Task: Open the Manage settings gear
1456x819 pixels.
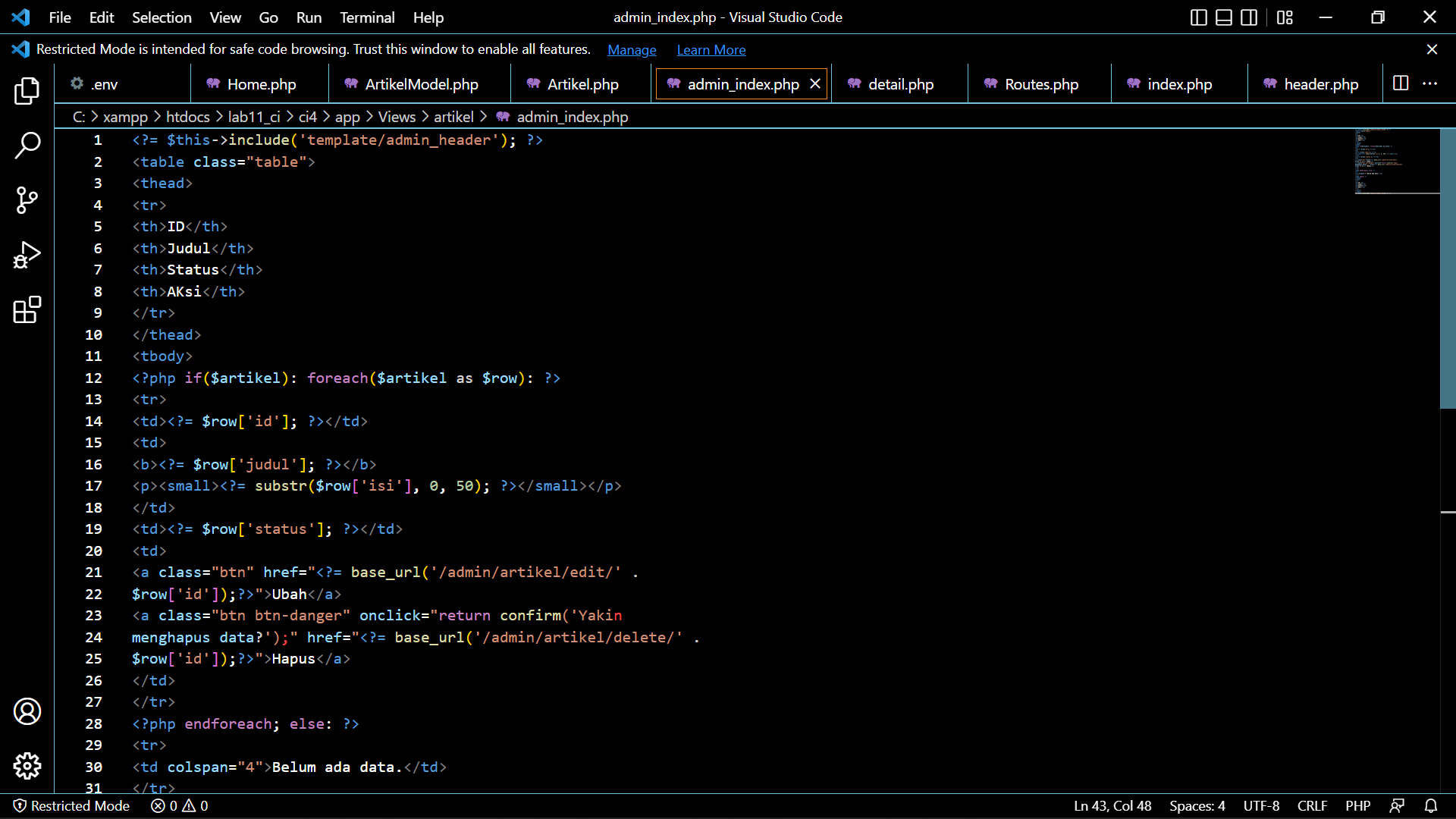Action: 27,766
